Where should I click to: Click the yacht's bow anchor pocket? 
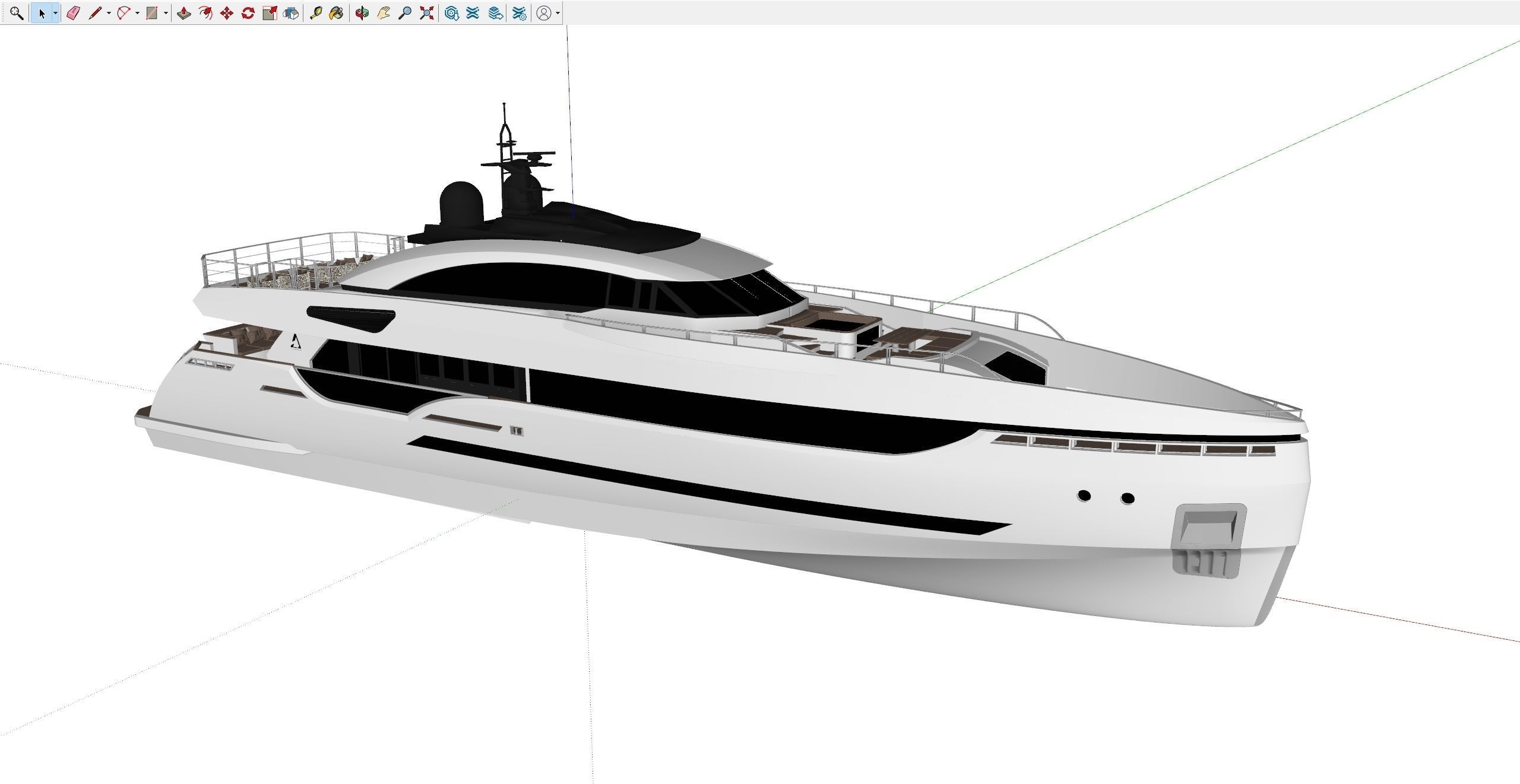1208,541
